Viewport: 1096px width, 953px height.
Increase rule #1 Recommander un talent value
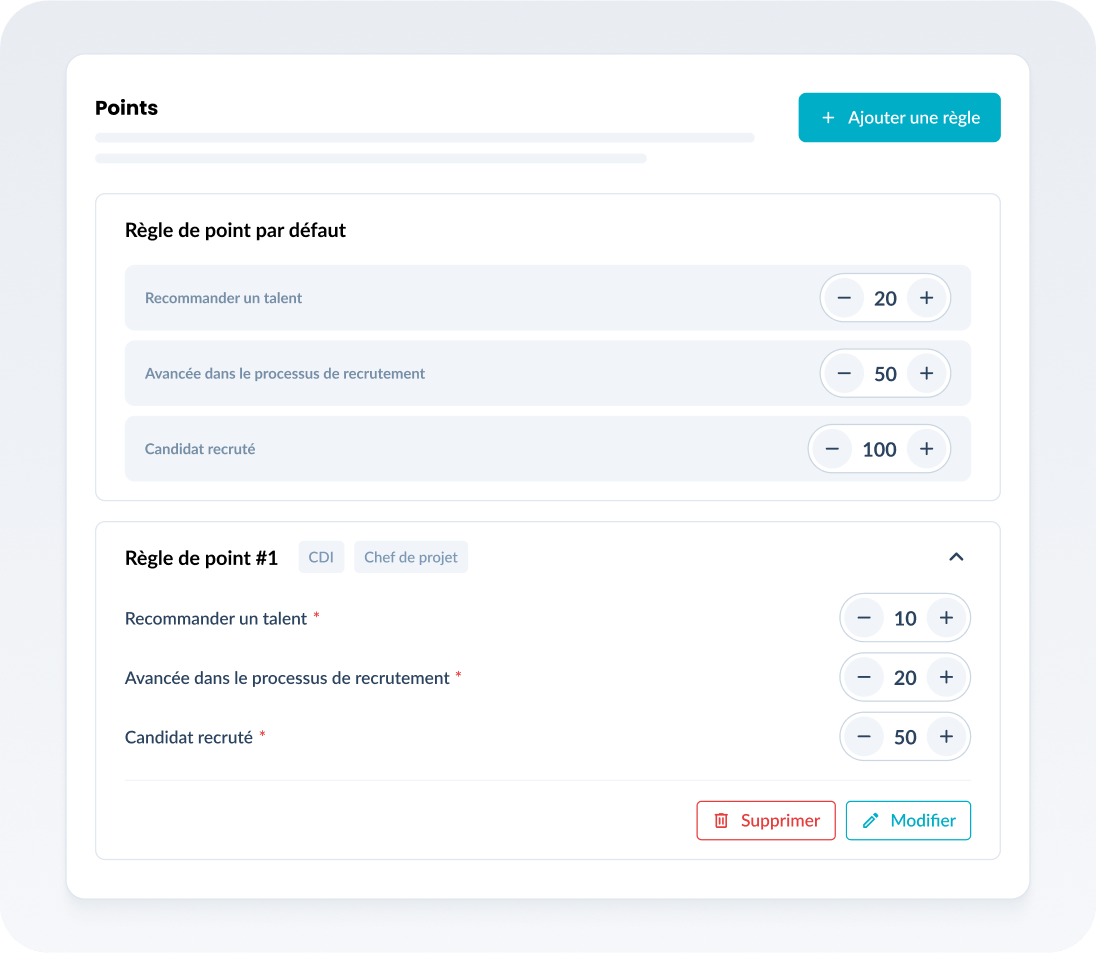946,619
